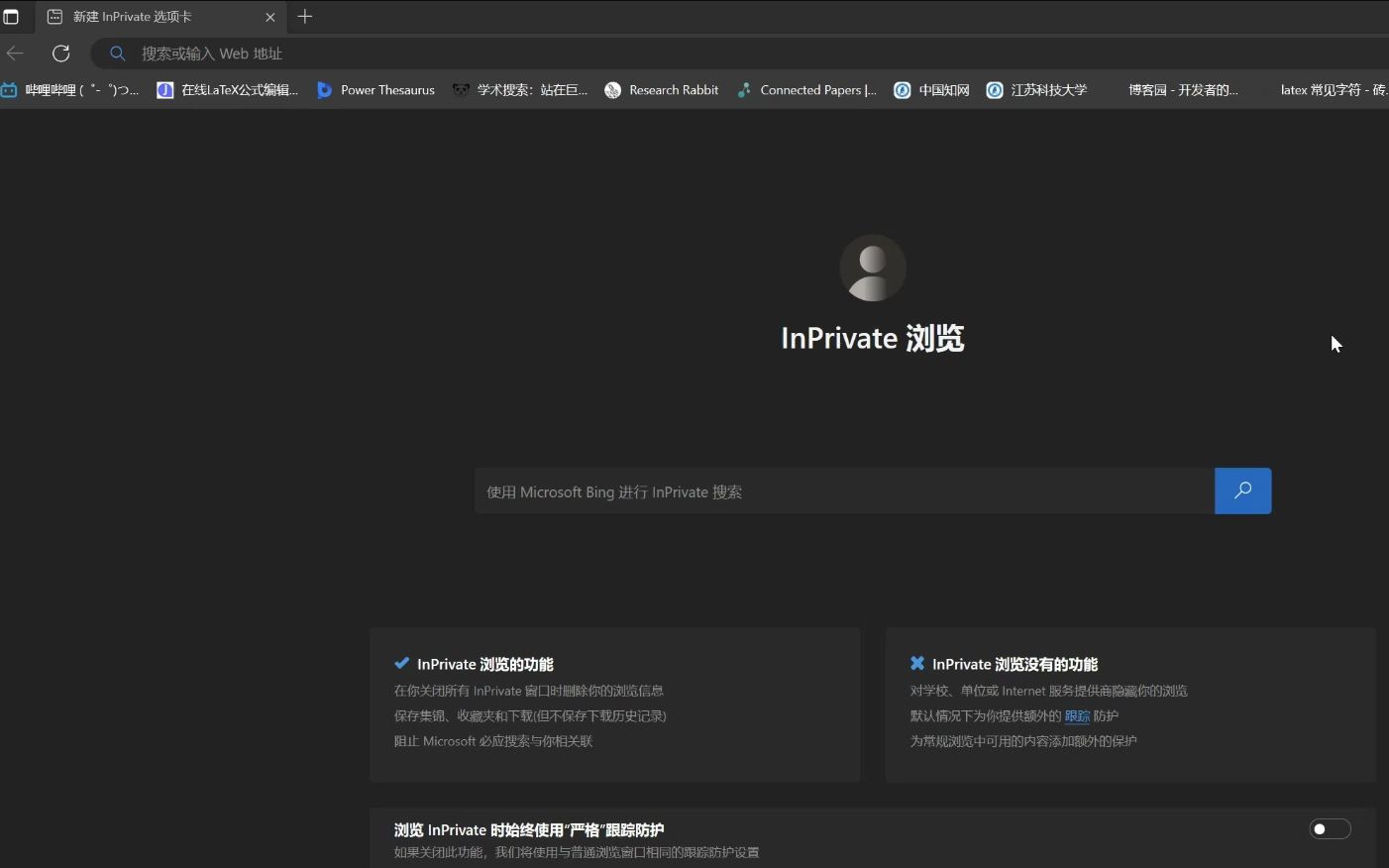The image size is (1389, 868).
Task: Click the InPrivate profile avatar icon
Action: pyautogui.click(x=872, y=268)
